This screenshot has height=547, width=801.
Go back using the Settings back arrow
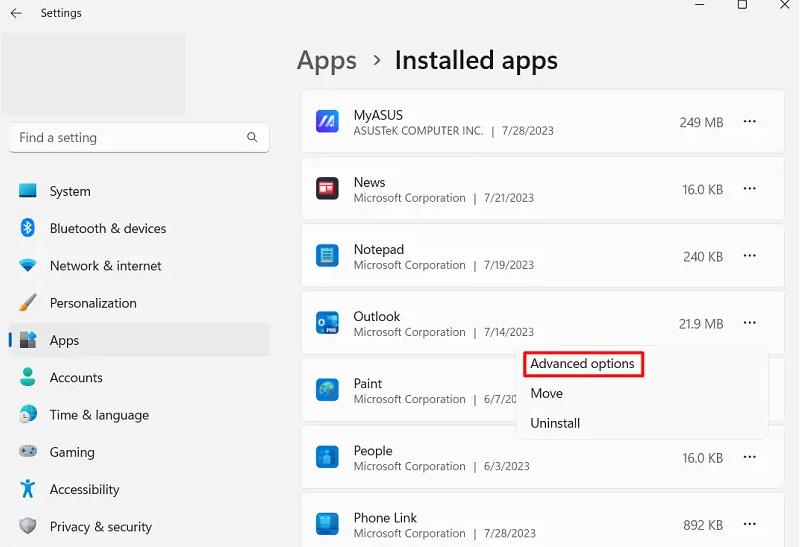(16, 13)
